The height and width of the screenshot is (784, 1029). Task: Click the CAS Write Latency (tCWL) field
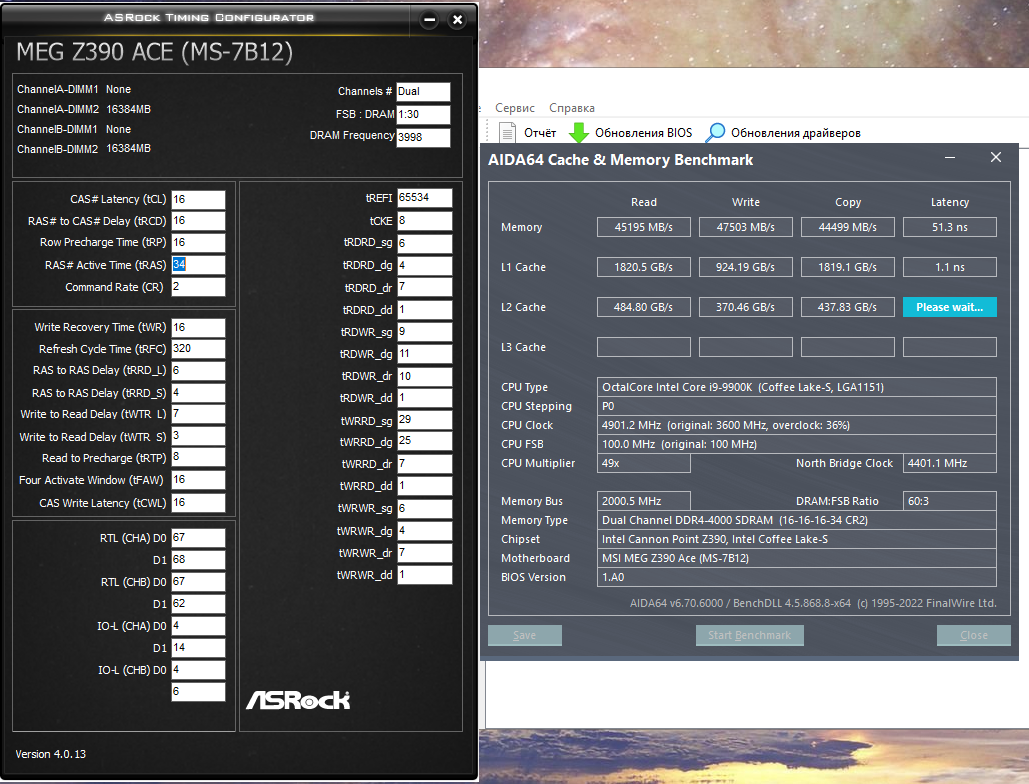point(198,503)
